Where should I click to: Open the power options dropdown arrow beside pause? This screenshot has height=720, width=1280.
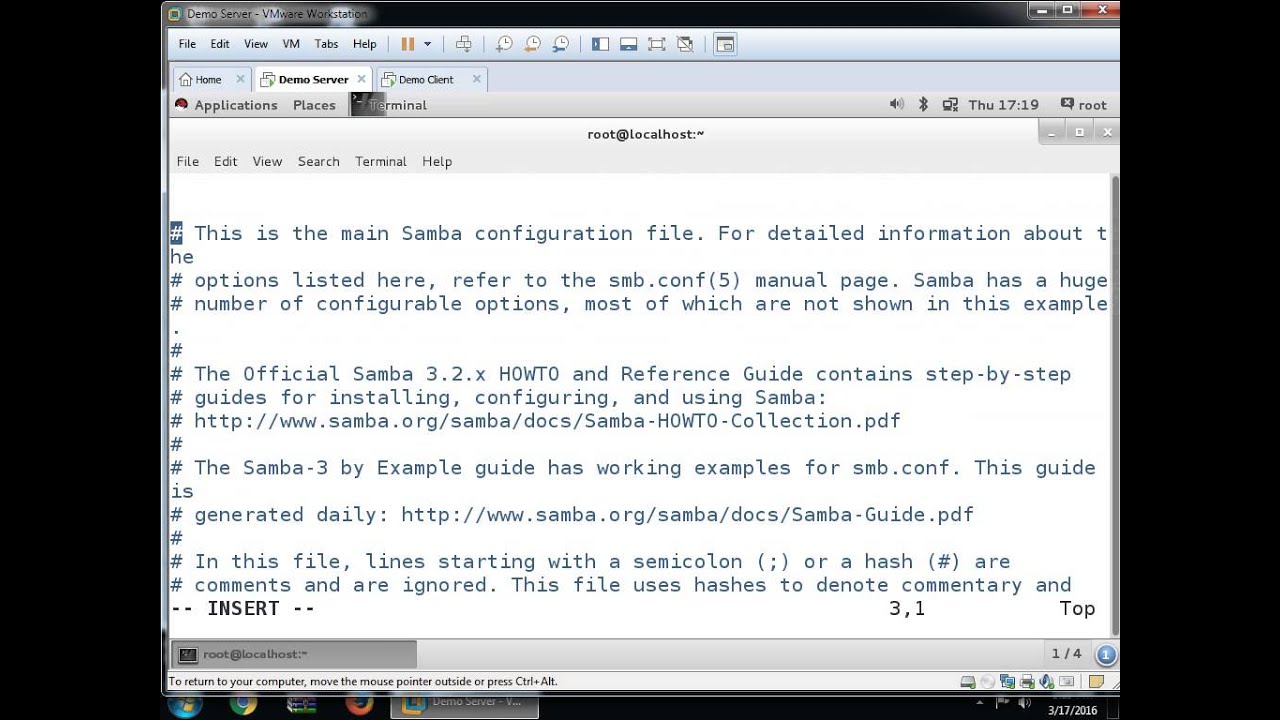pyautogui.click(x=427, y=44)
